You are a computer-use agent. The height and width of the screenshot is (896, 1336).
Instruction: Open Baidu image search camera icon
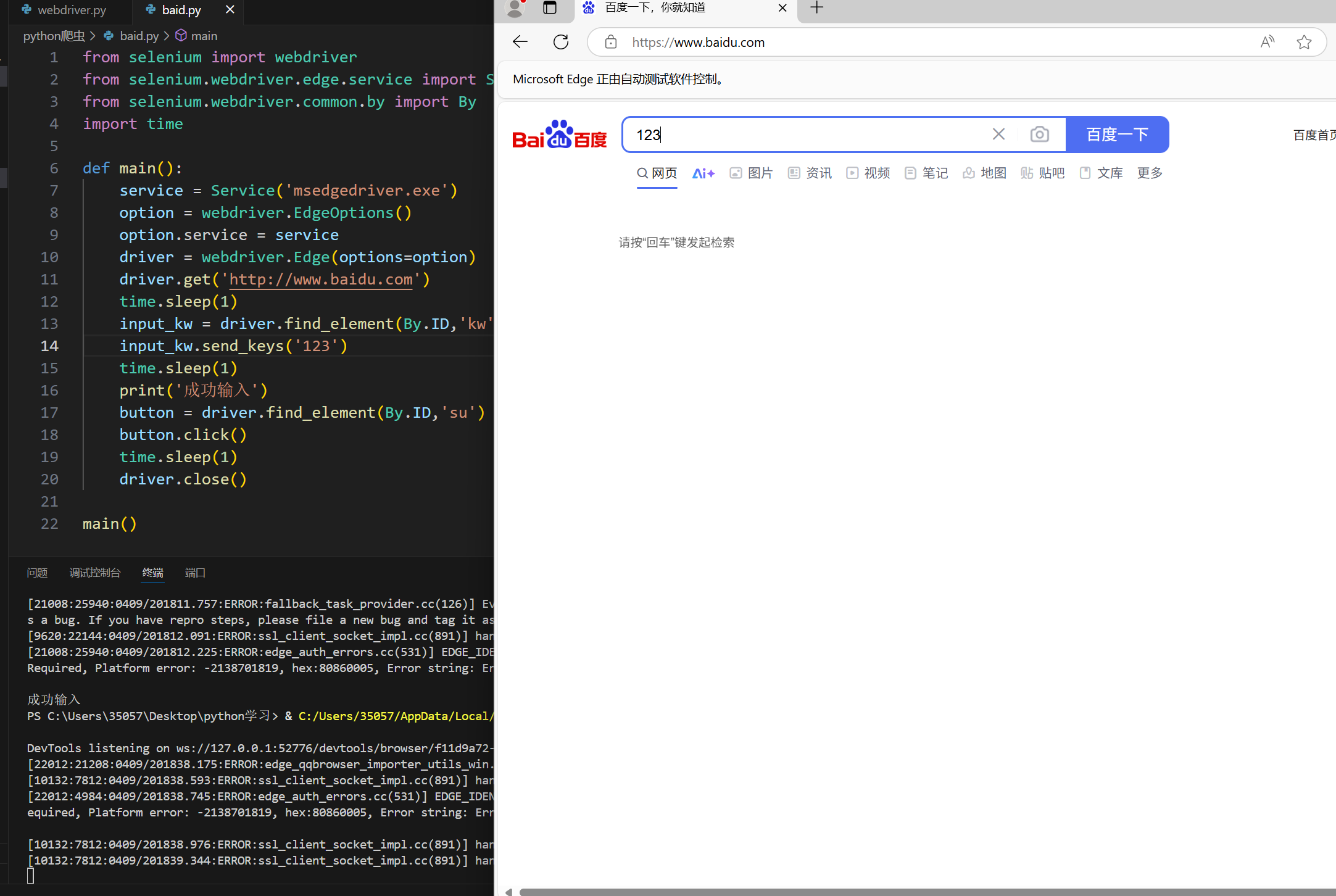coord(1040,134)
